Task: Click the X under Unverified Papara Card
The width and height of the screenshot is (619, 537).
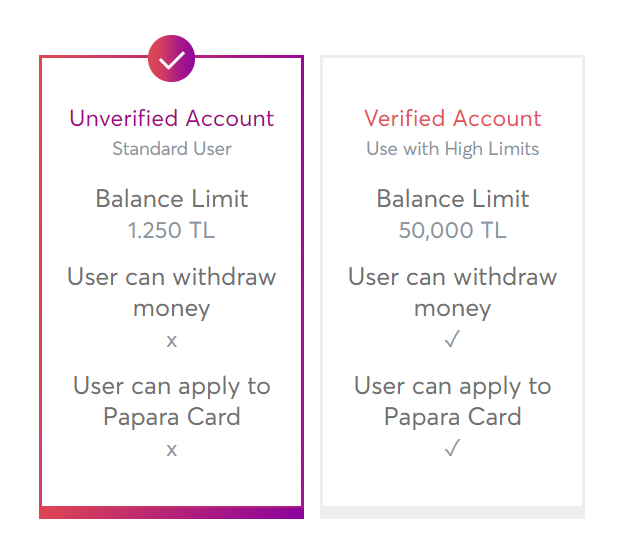Action: click(x=172, y=450)
